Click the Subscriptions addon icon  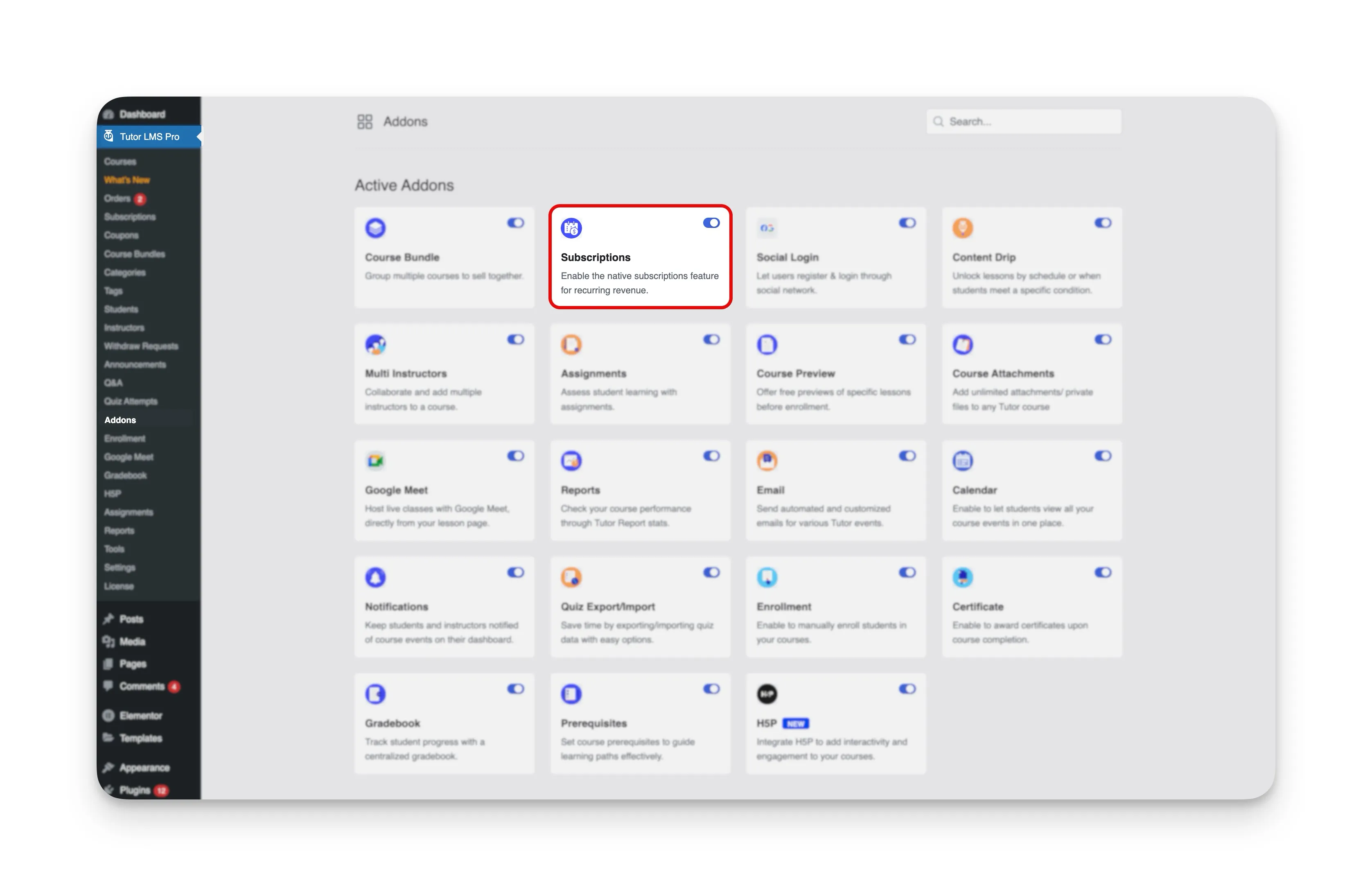571,228
